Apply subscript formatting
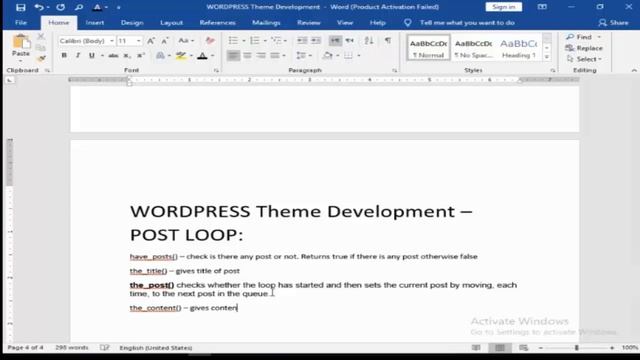This screenshot has width=640, height=360. coord(127,56)
